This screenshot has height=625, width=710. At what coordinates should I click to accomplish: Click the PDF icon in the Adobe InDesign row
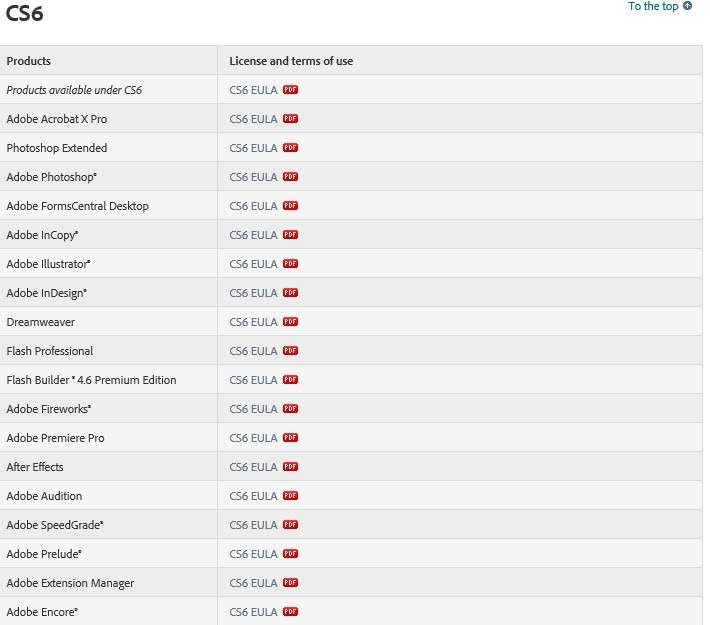coord(290,293)
